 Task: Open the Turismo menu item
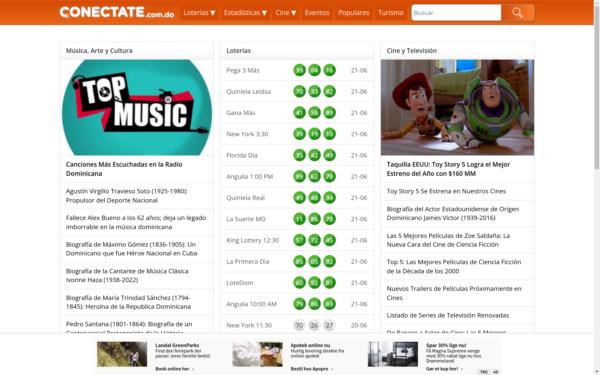[x=391, y=13]
